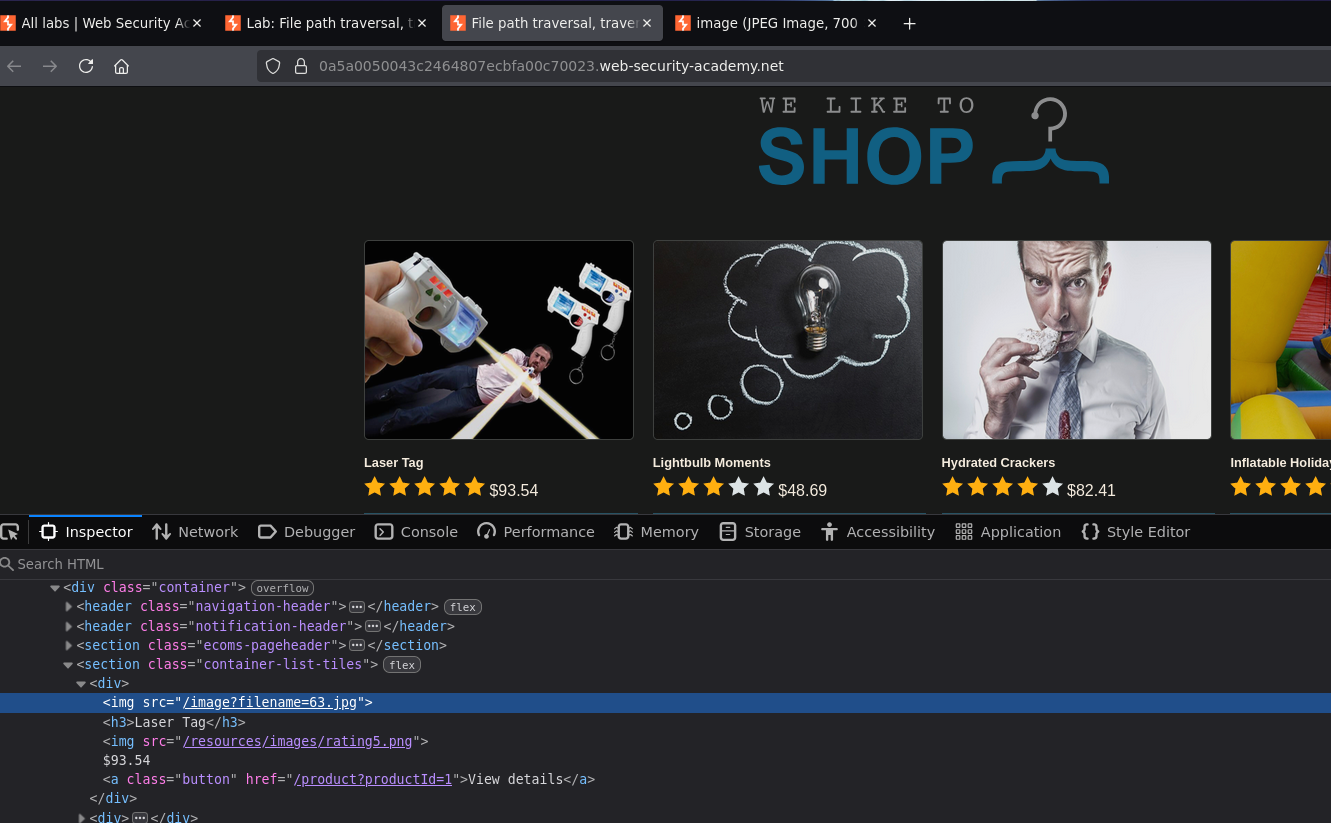Click the ellipsis badge in navigation-header row

356,607
